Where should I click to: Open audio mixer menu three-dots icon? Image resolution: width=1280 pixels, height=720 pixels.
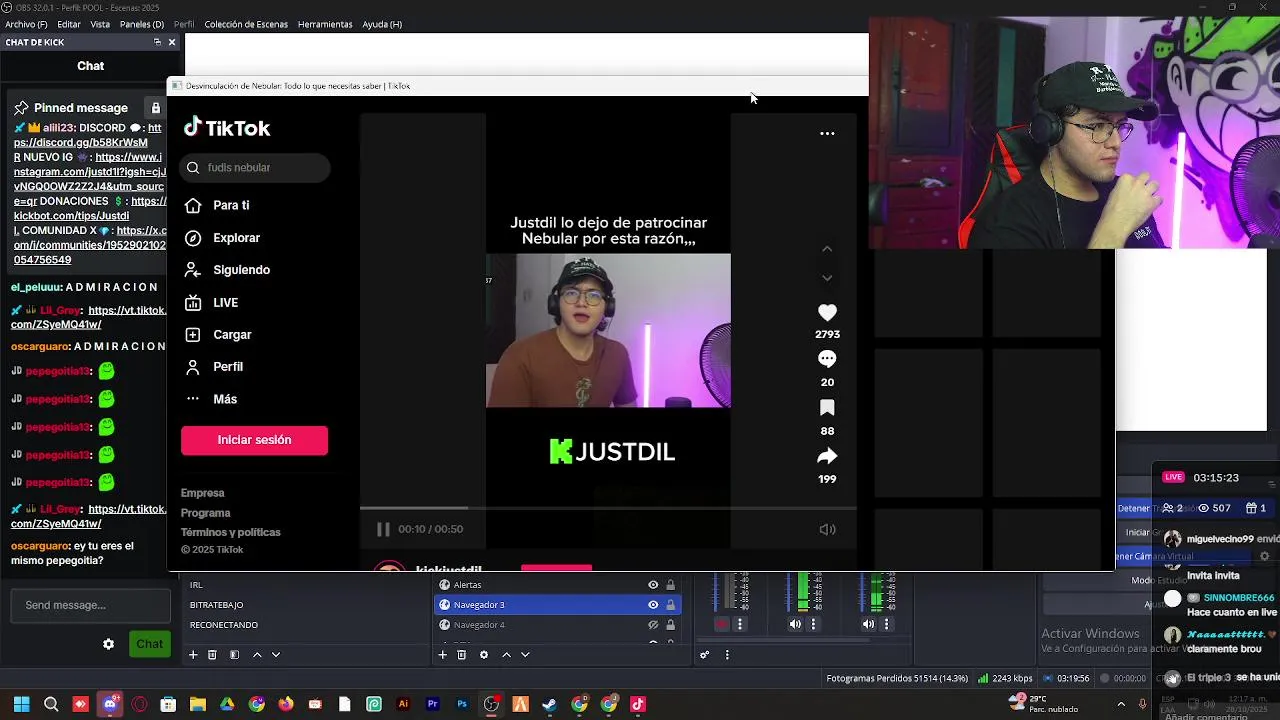pyautogui.click(x=727, y=655)
